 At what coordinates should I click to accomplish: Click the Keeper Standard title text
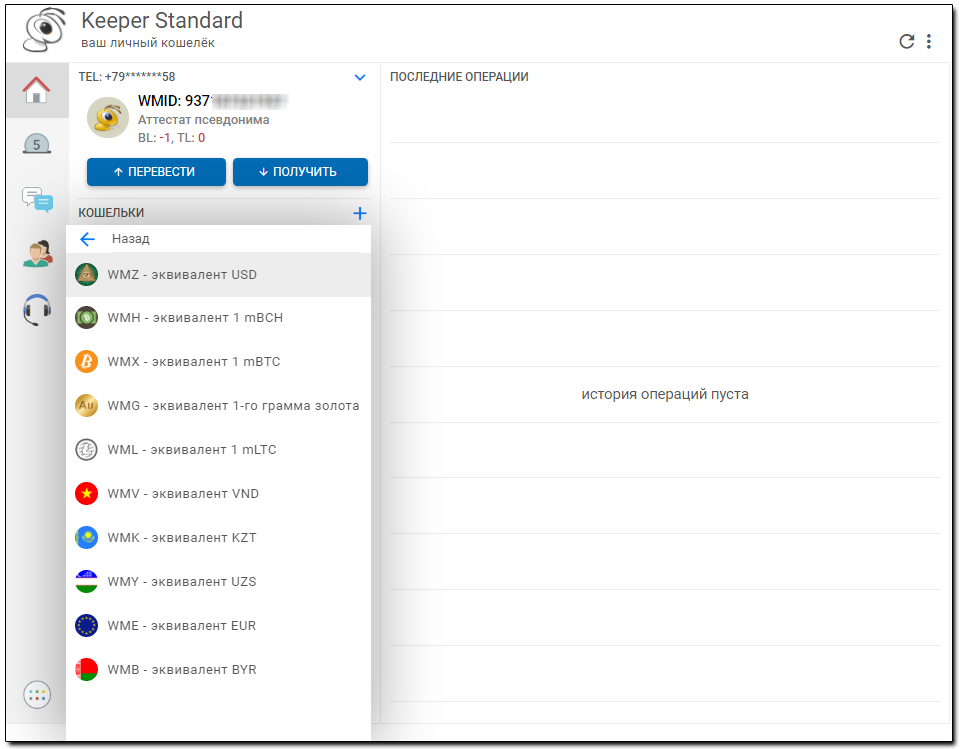click(x=162, y=21)
